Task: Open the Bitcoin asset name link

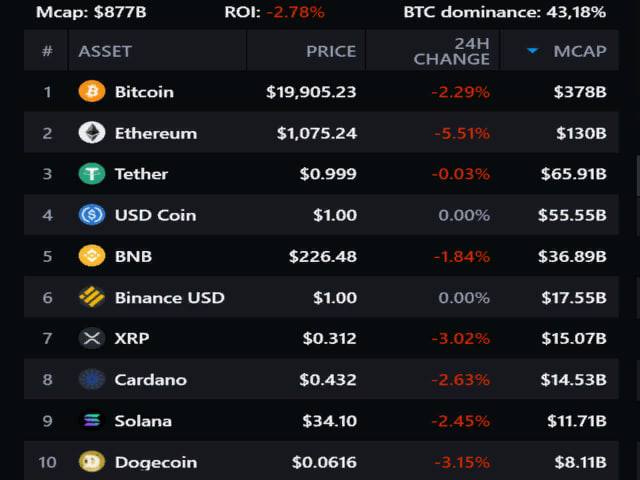Action: click(x=144, y=92)
